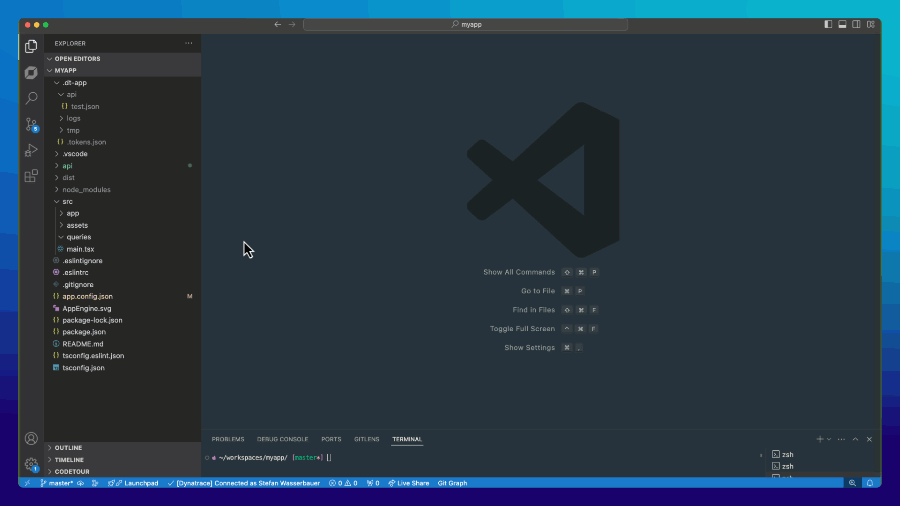Toggle the primary side bar visibility
The height and width of the screenshot is (506, 900).
click(828, 24)
